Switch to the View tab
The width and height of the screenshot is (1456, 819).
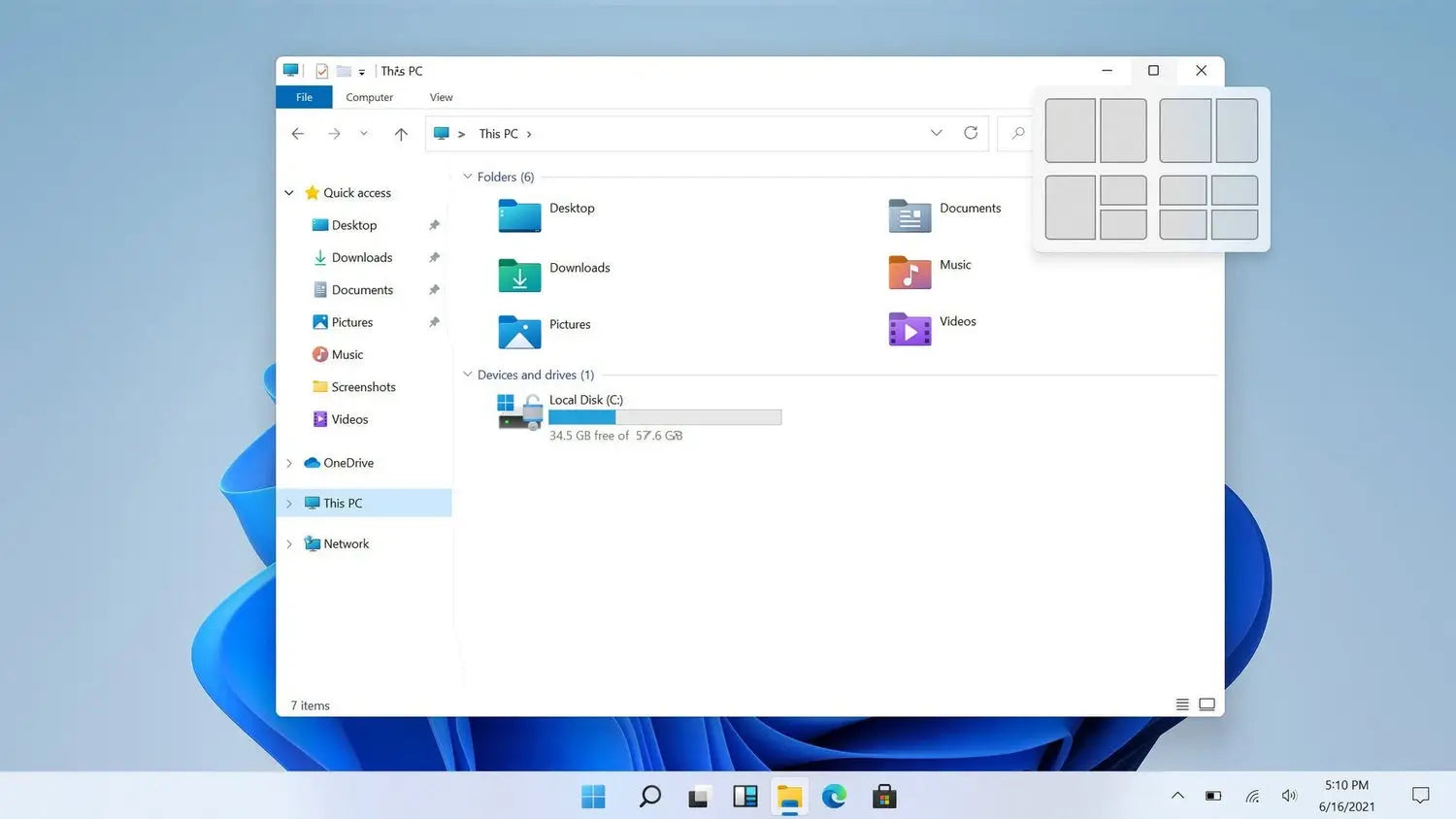click(x=441, y=97)
